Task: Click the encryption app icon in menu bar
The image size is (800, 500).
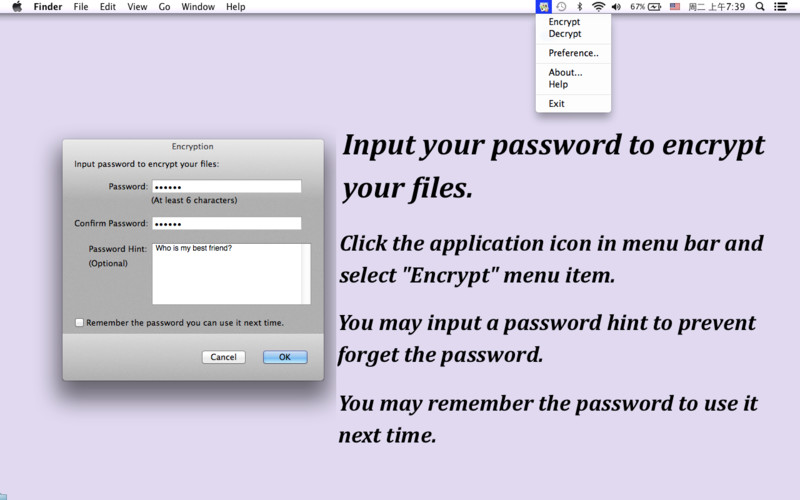Action: (x=544, y=6)
